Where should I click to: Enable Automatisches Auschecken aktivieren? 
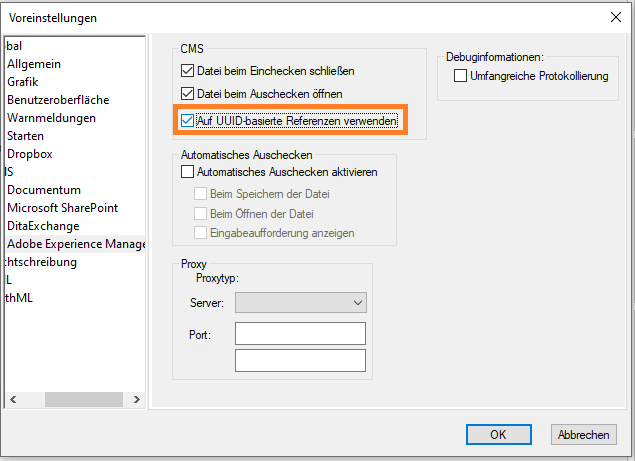188,172
